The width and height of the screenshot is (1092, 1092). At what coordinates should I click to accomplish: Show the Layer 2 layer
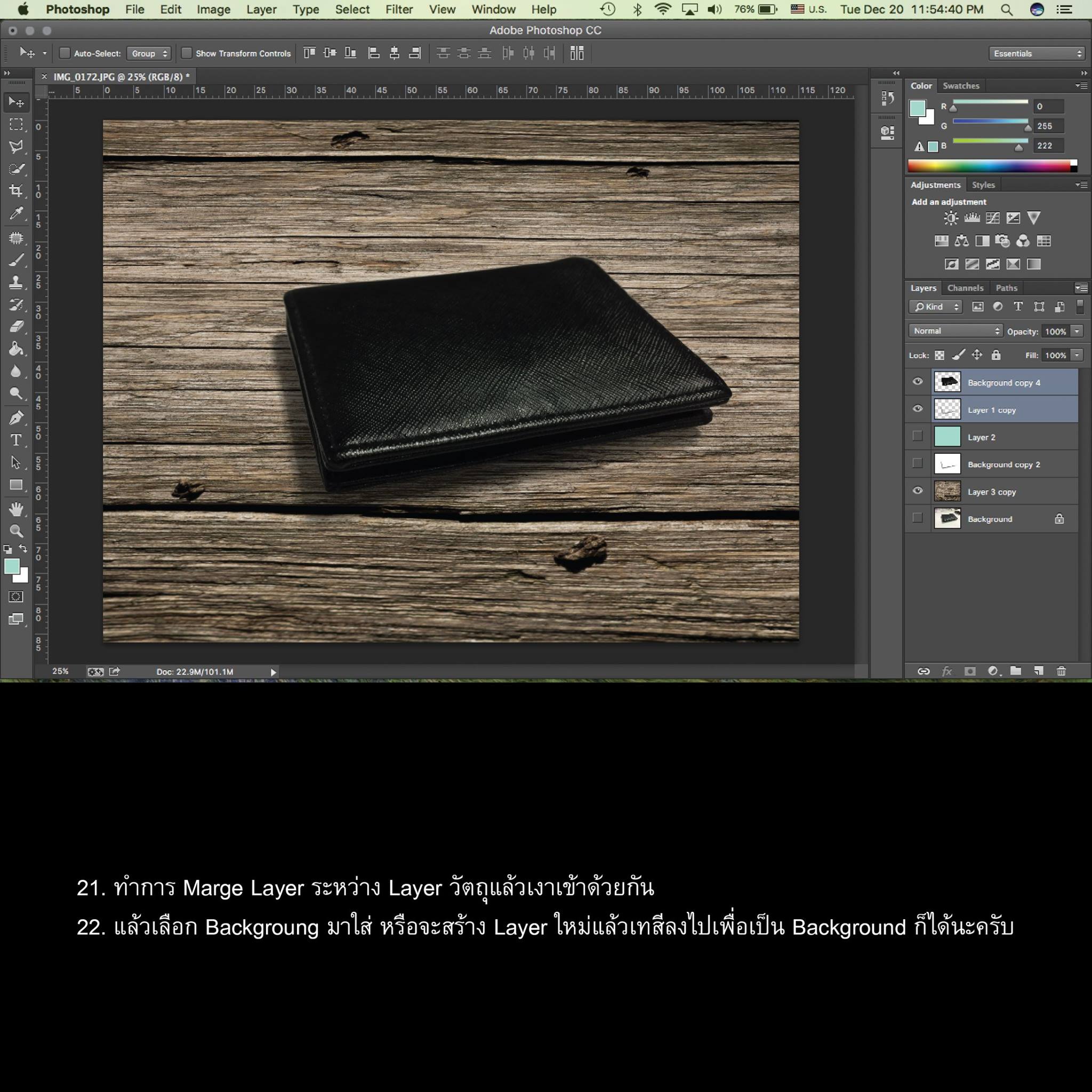point(917,436)
